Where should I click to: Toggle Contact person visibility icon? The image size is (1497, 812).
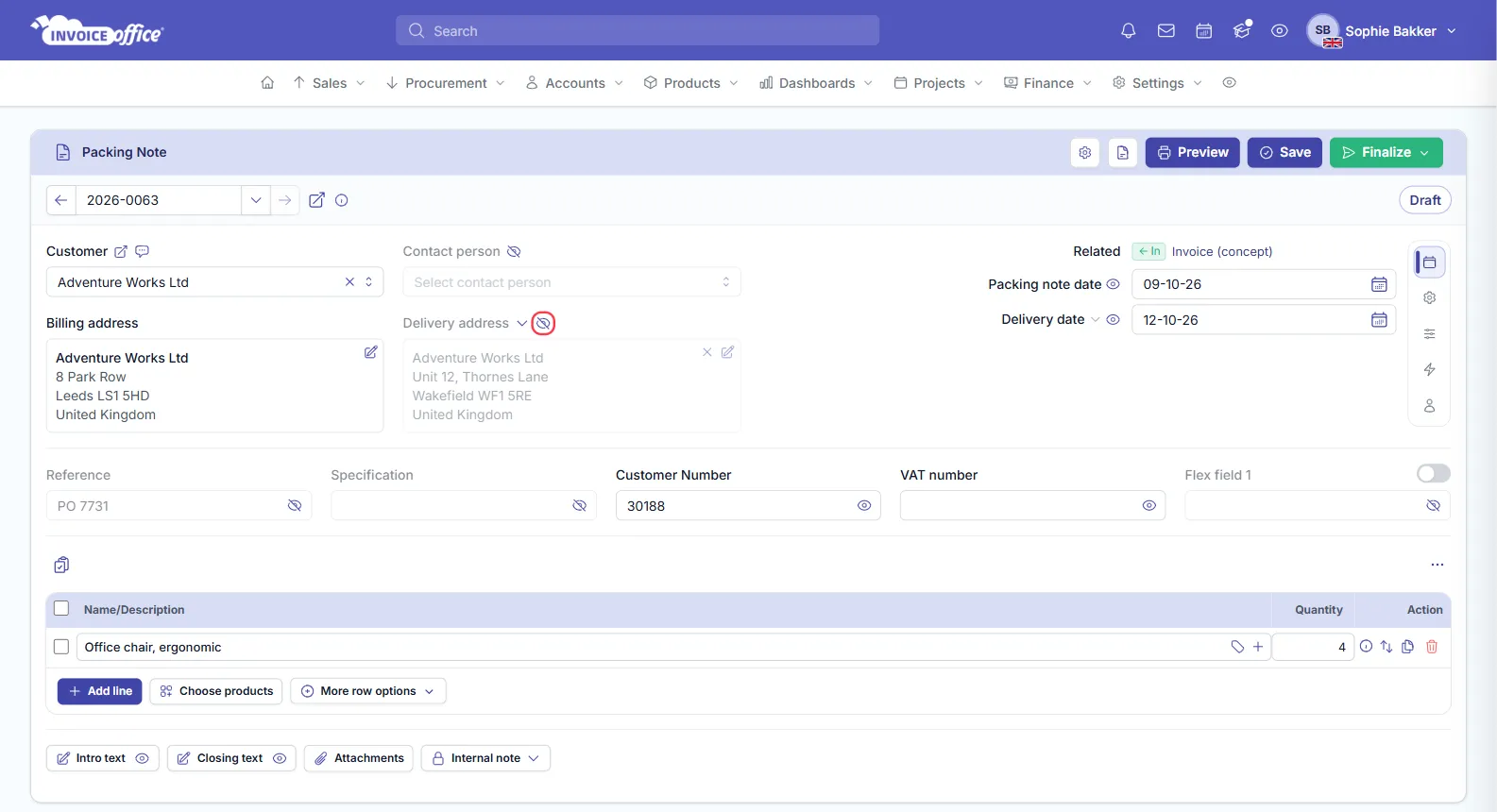[x=514, y=251]
